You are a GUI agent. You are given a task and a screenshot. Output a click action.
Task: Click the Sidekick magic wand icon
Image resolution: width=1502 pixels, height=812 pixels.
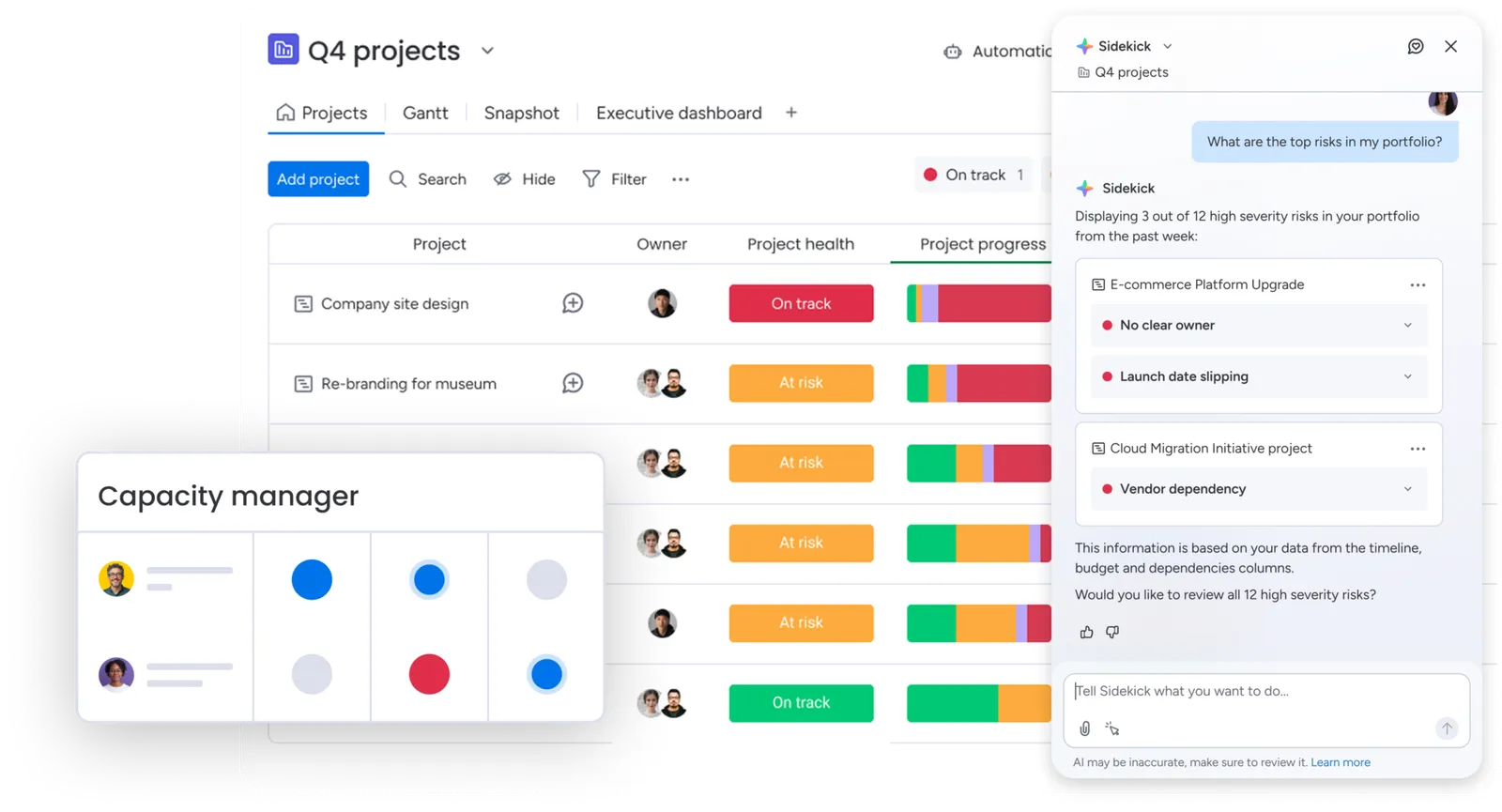tap(1112, 728)
